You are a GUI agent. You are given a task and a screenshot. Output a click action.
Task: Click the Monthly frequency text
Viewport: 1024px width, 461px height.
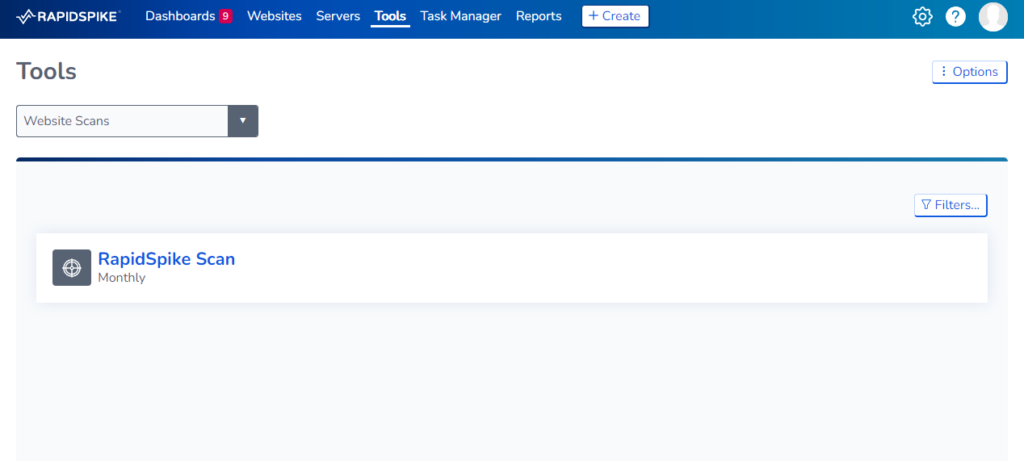pyautogui.click(x=121, y=278)
